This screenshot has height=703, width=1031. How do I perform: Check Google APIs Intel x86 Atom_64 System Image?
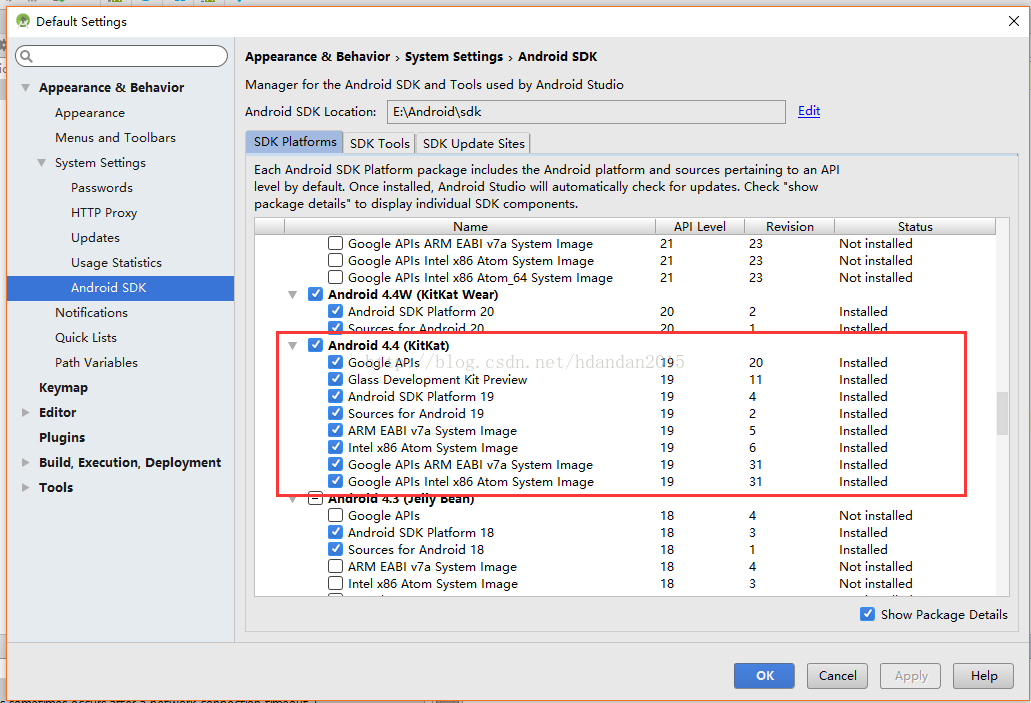335,277
